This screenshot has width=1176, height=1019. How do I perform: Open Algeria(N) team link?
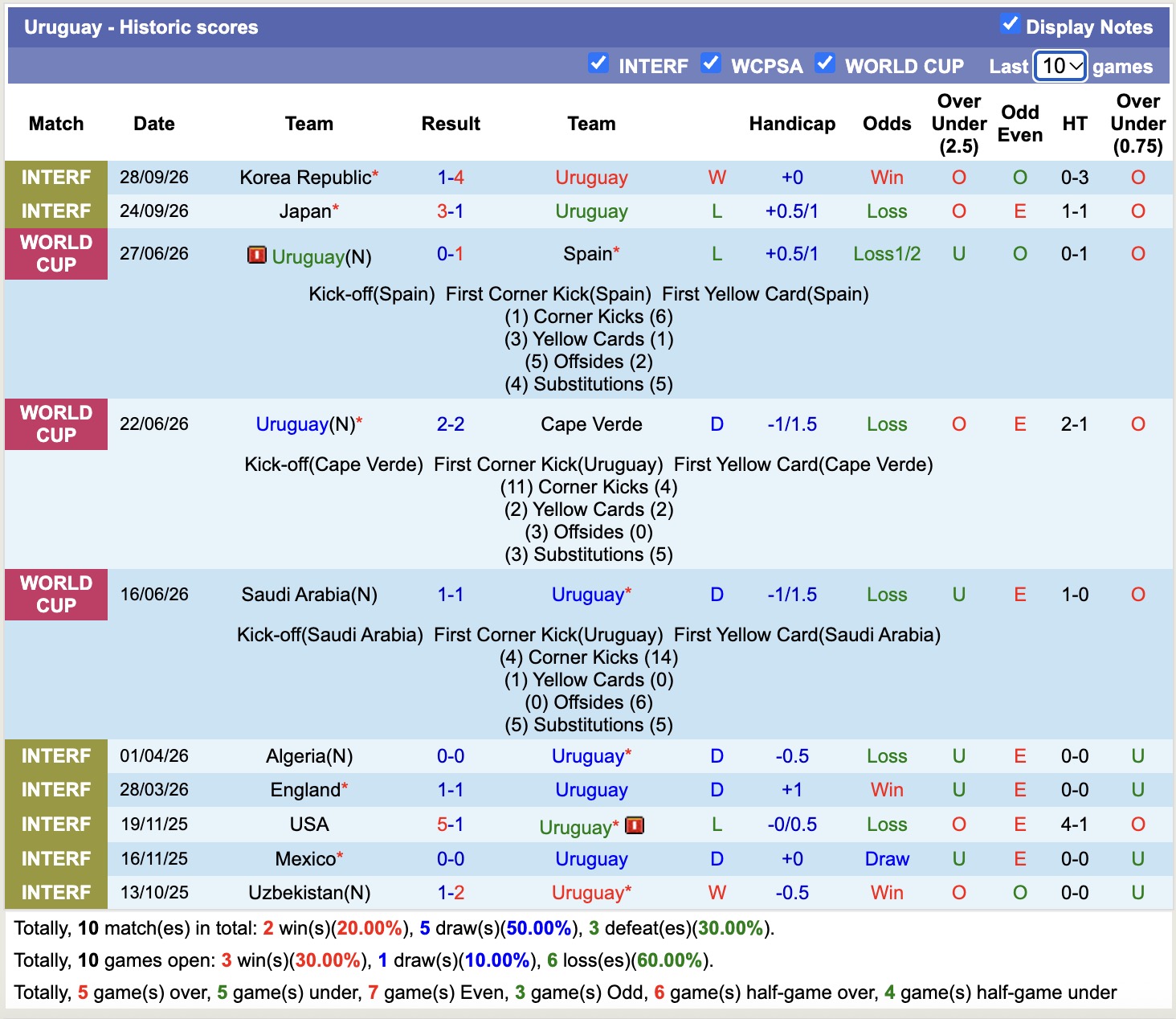[309, 756]
